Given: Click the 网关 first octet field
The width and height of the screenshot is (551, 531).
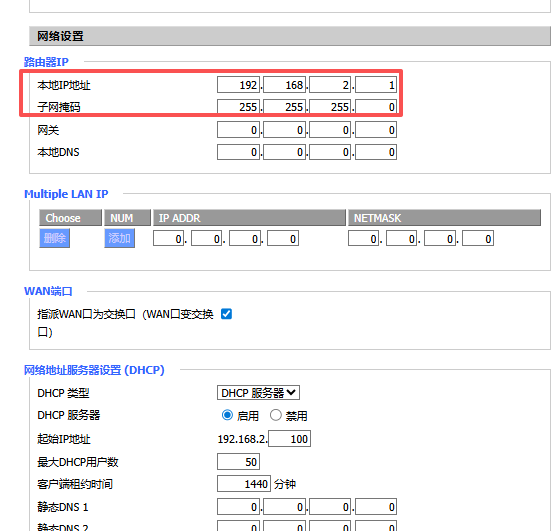Looking at the screenshot, I should (238, 130).
